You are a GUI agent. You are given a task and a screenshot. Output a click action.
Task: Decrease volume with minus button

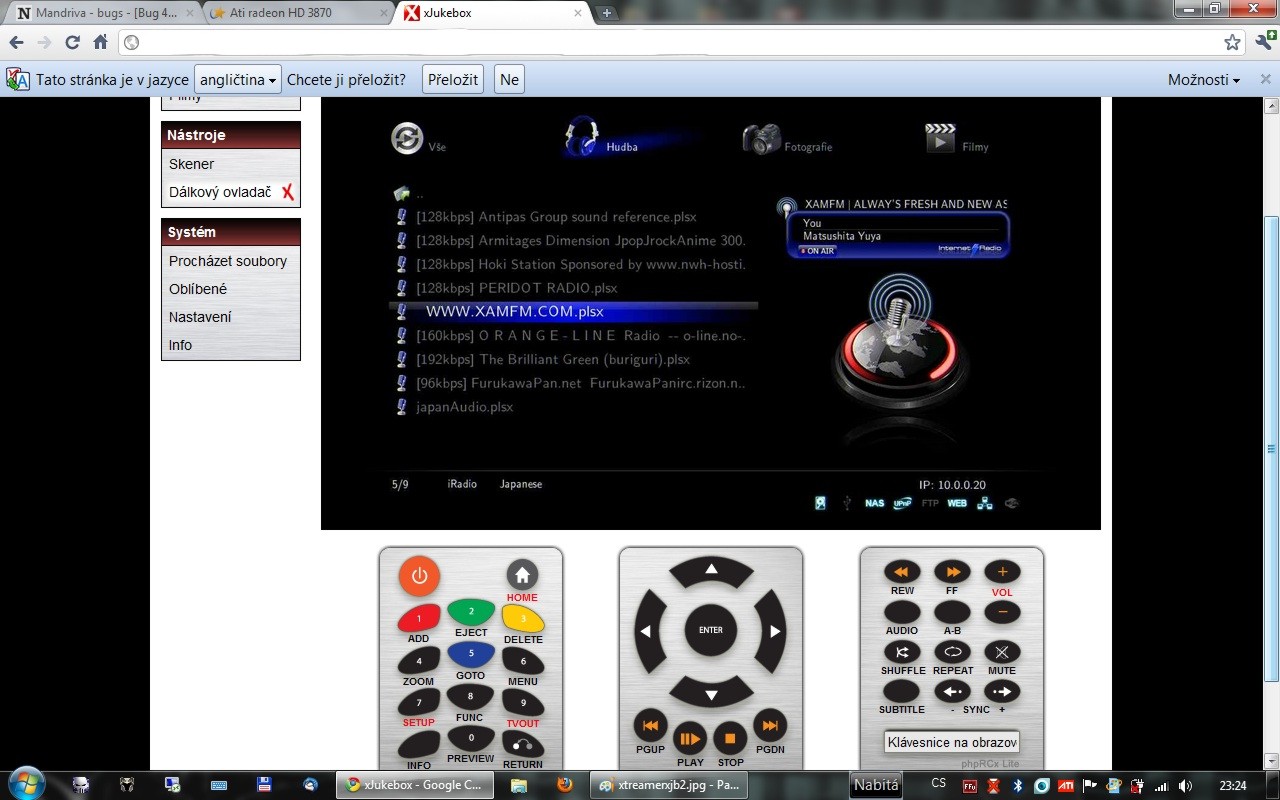point(1002,612)
